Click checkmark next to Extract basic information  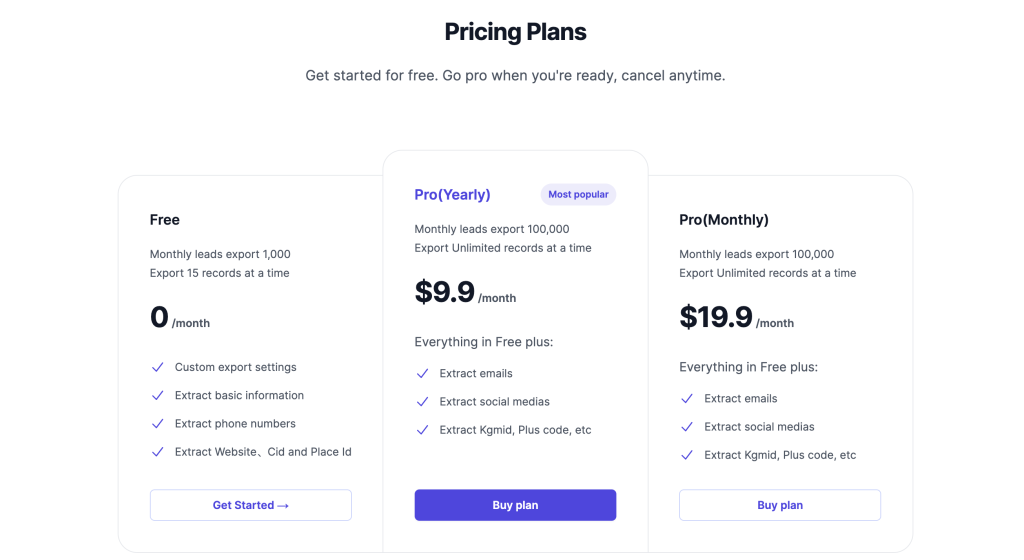(x=158, y=395)
